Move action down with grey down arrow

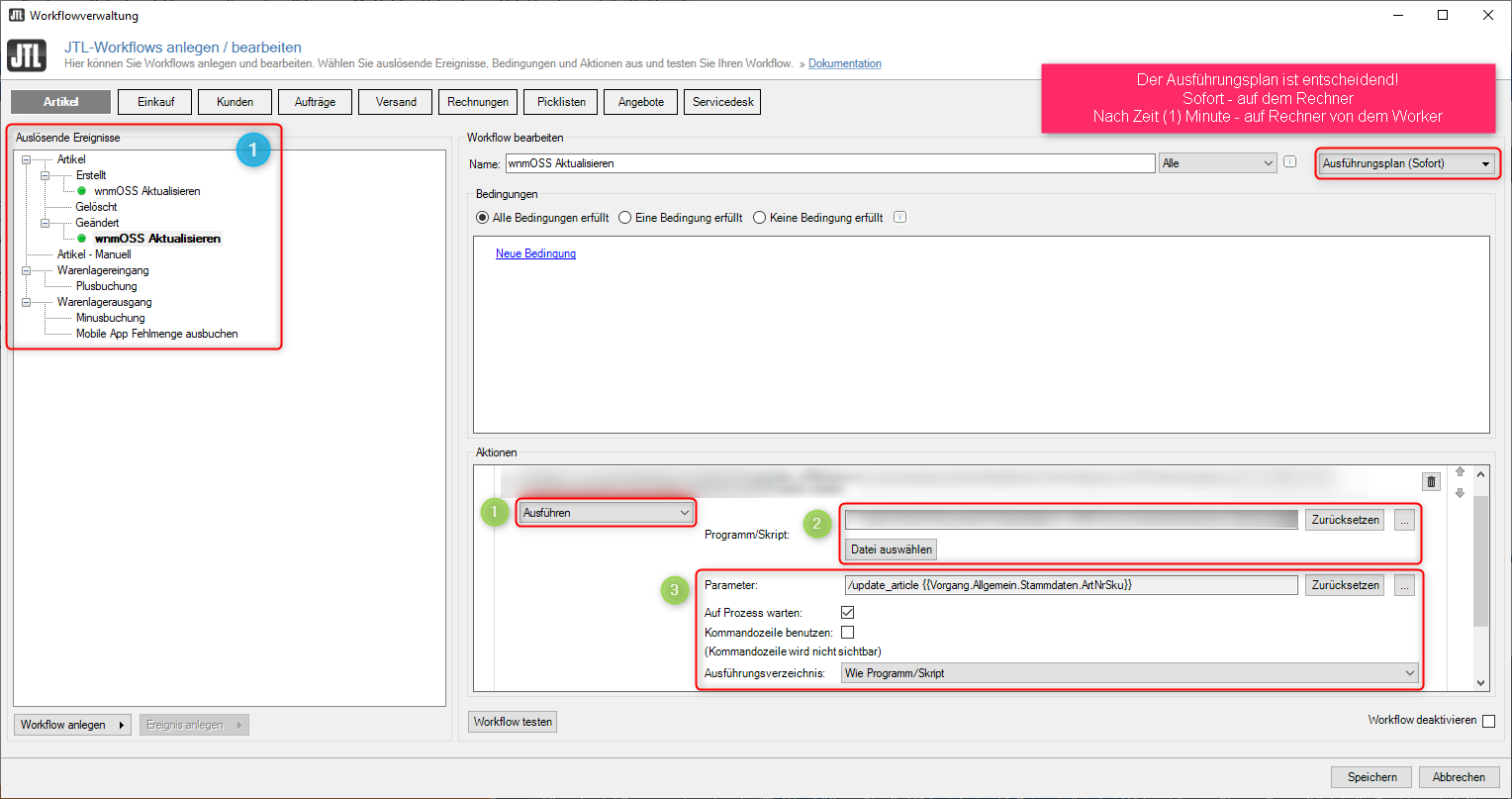pyautogui.click(x=1460, y=493)
